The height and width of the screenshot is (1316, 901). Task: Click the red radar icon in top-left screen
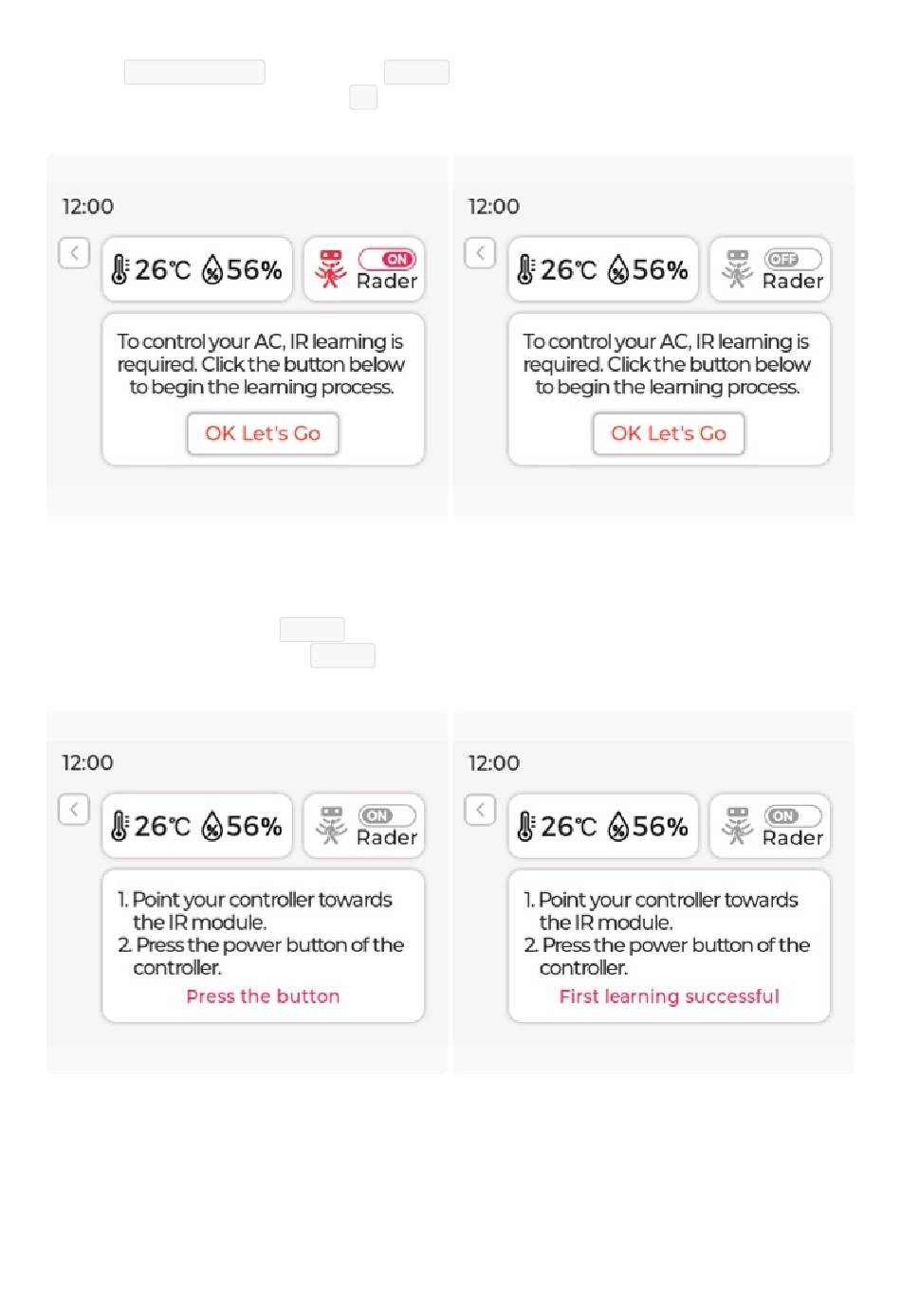tap(330, 269)
